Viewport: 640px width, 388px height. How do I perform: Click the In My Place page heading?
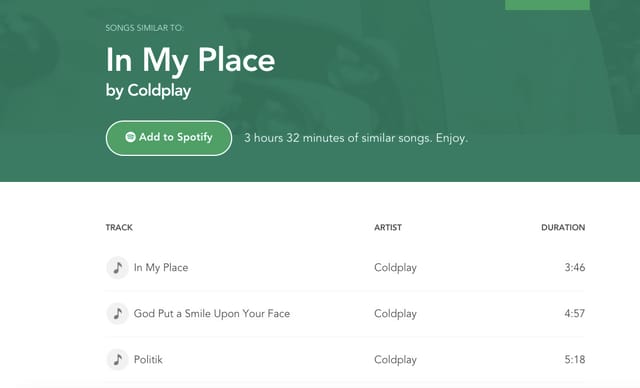tap(190, 60)
